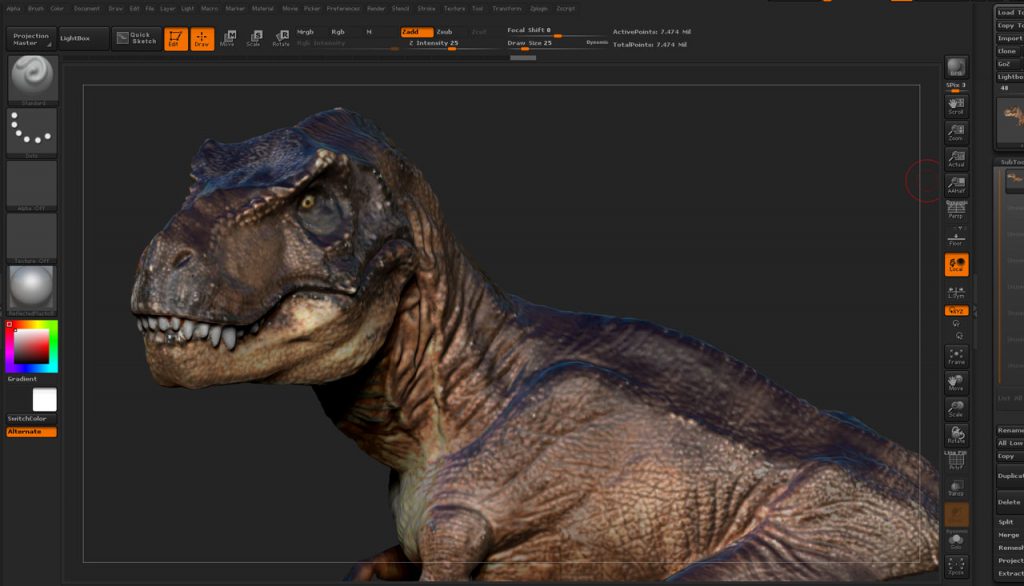This screenshot has width=1024, height=586.
Task: Show the canvas at Actual size
Action: (956, 159)
